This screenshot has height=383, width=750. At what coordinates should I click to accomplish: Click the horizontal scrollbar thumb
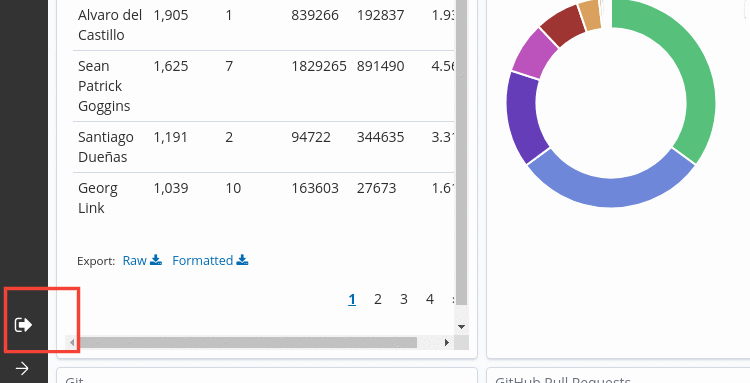click(x=247, y=342)
